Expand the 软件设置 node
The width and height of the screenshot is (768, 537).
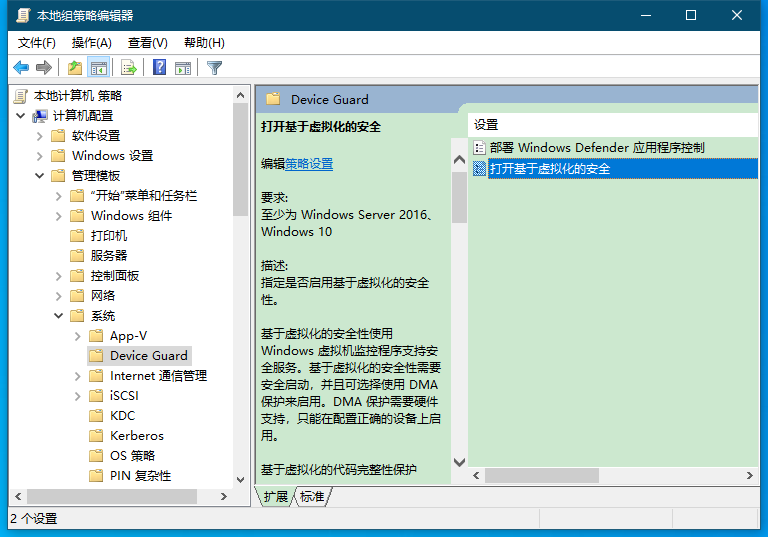[x=40, y=136]
